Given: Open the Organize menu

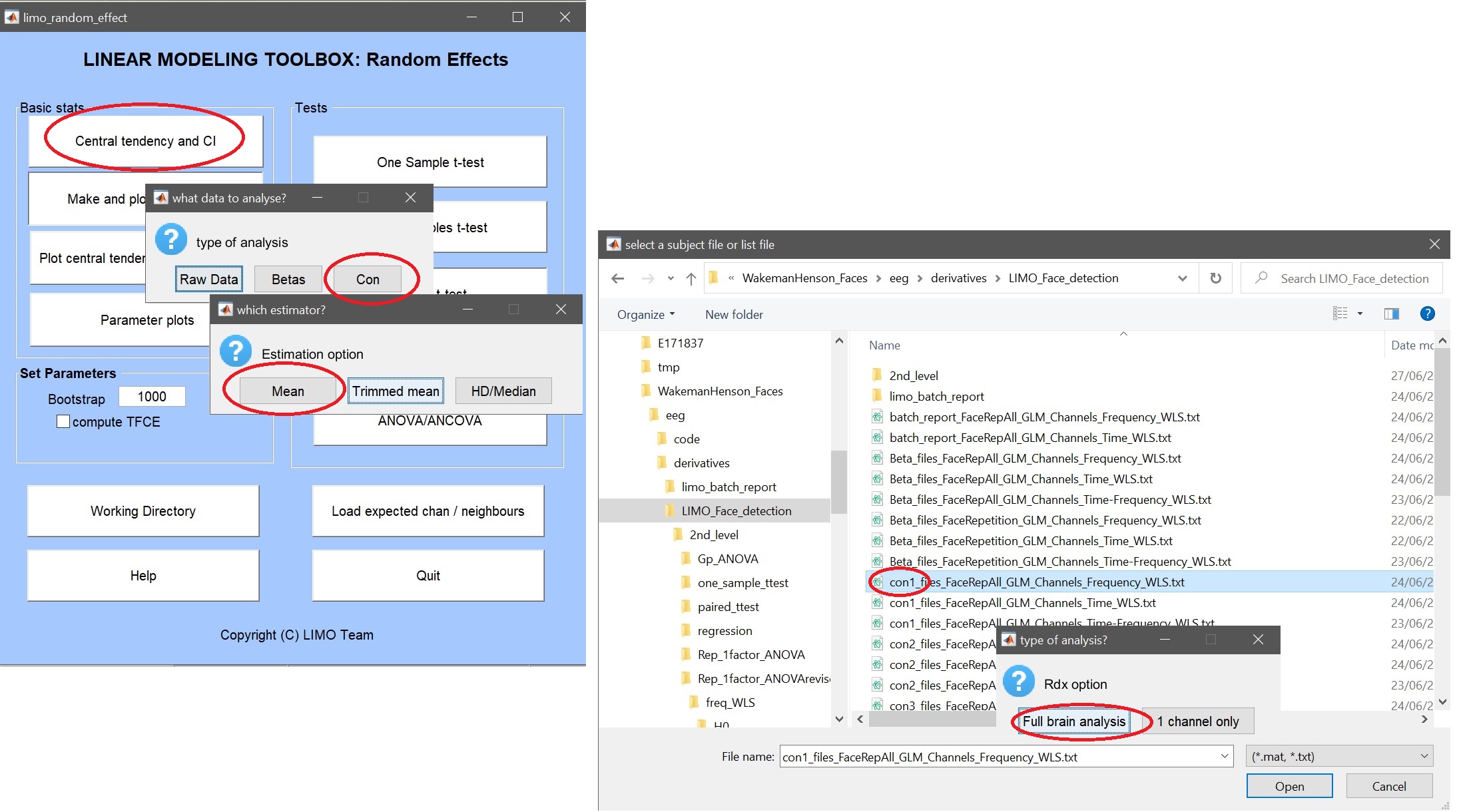Looking at the screenshot, I should tap(645, 314).
